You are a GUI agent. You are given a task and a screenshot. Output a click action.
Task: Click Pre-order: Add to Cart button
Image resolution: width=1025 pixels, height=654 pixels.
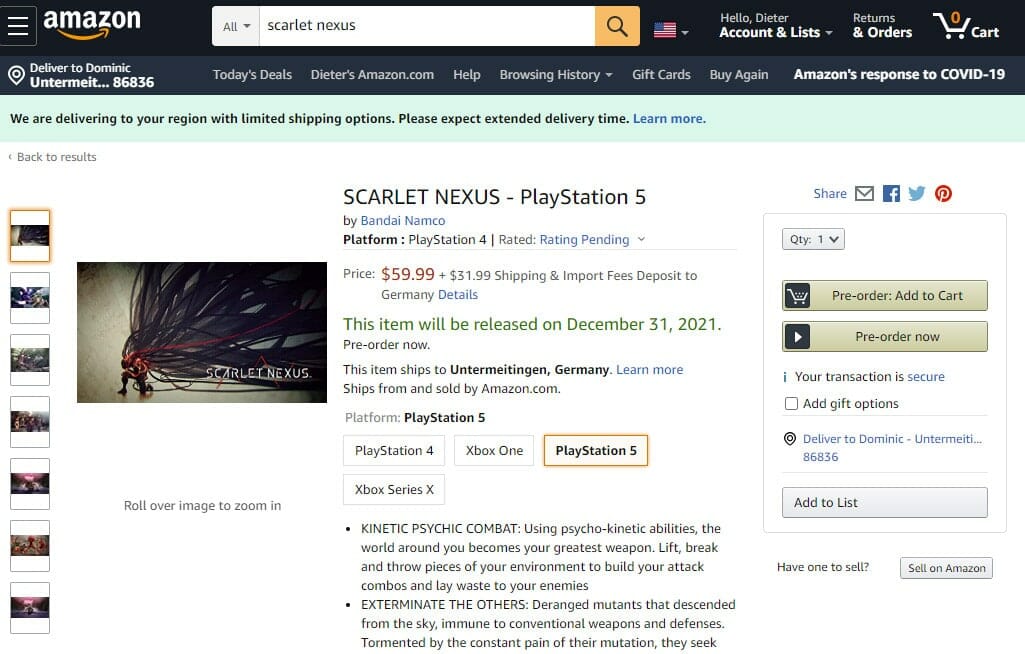click(x=884, y=296)
